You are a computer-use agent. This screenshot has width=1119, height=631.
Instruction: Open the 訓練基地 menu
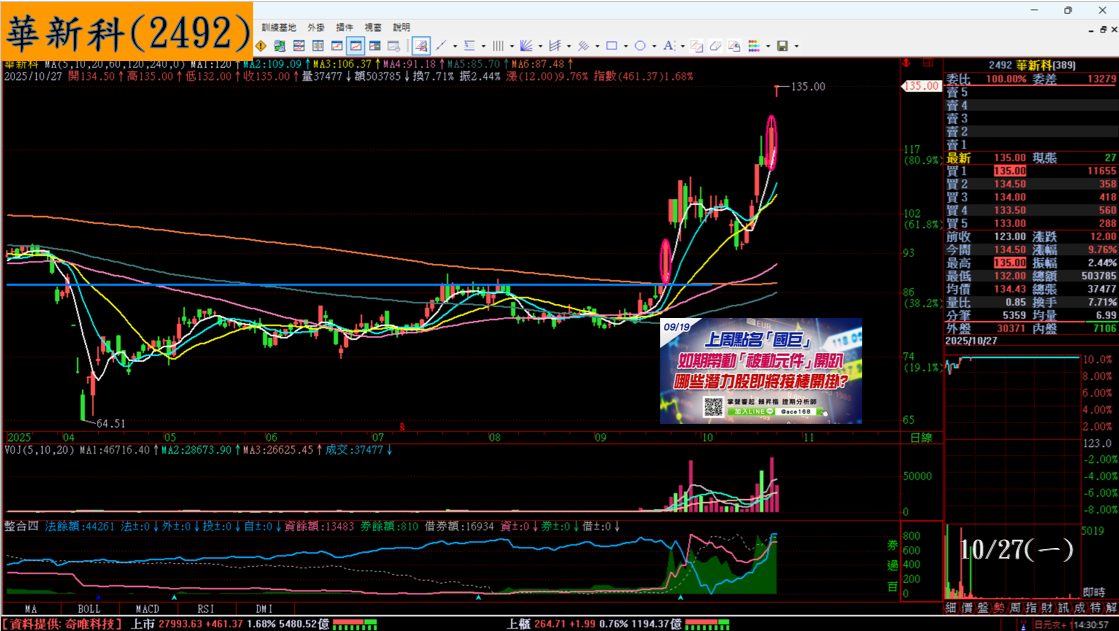pos(278,27)
